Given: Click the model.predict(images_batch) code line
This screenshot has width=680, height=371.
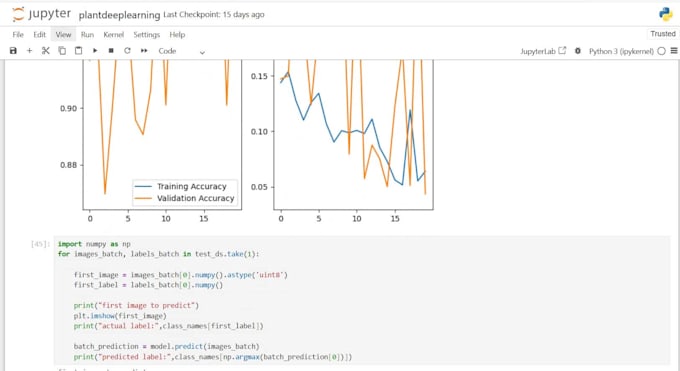Looking at the screenshot, I should [x=167, y=346].
